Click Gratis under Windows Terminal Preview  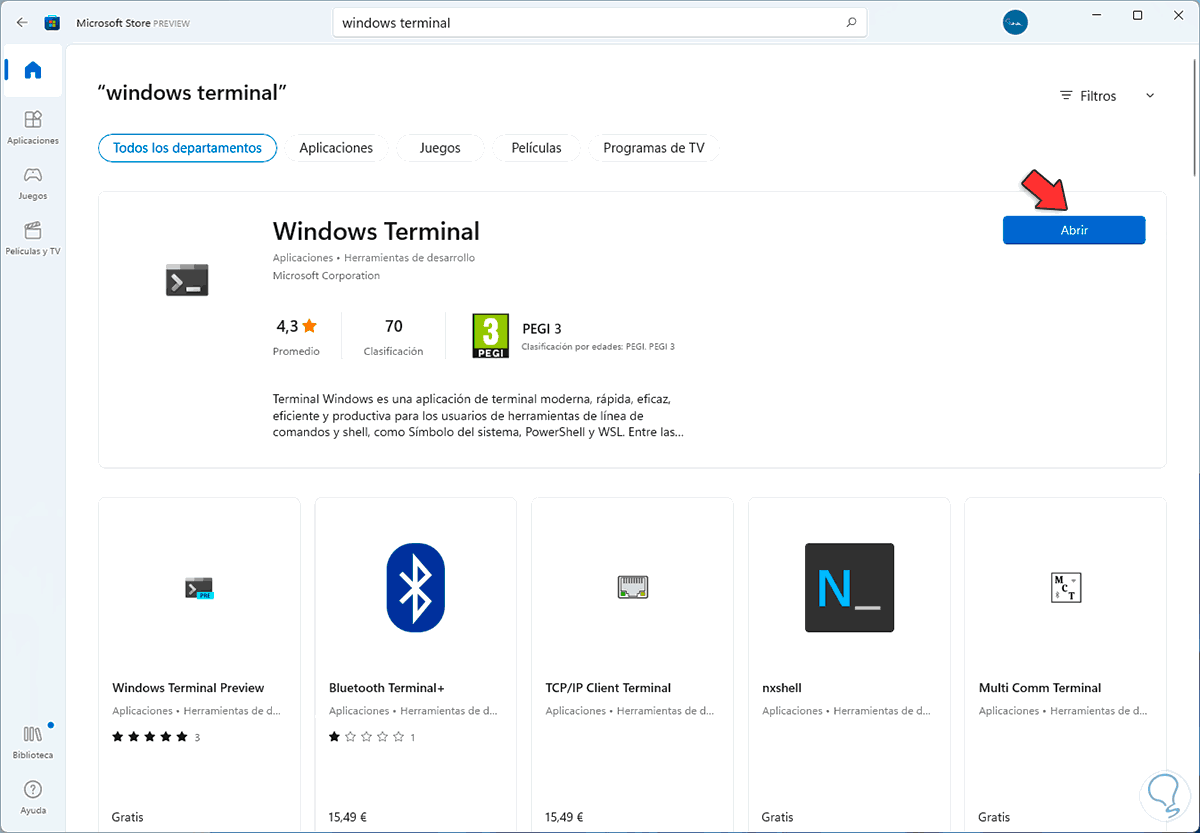pos(127,817)
